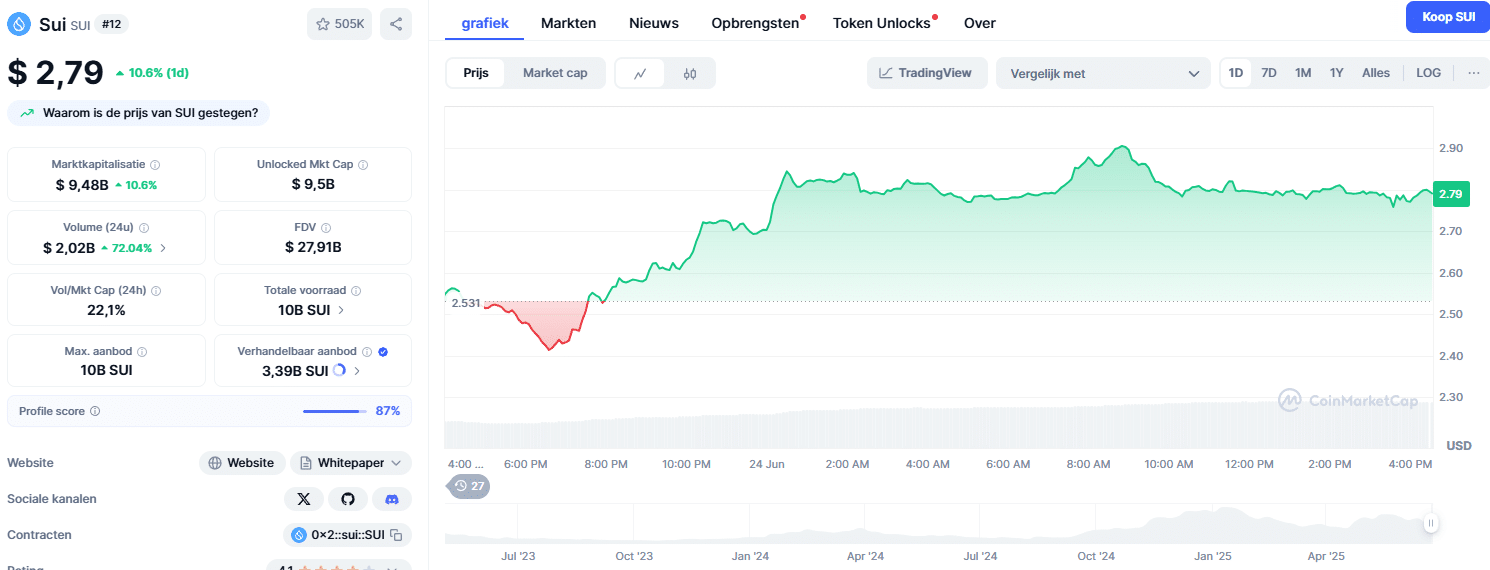Click info icon next to Totale voorraad
Image resolution: width=1490 pixels, height=570 pixels.
pyautogui.click(x=356, y=291)
